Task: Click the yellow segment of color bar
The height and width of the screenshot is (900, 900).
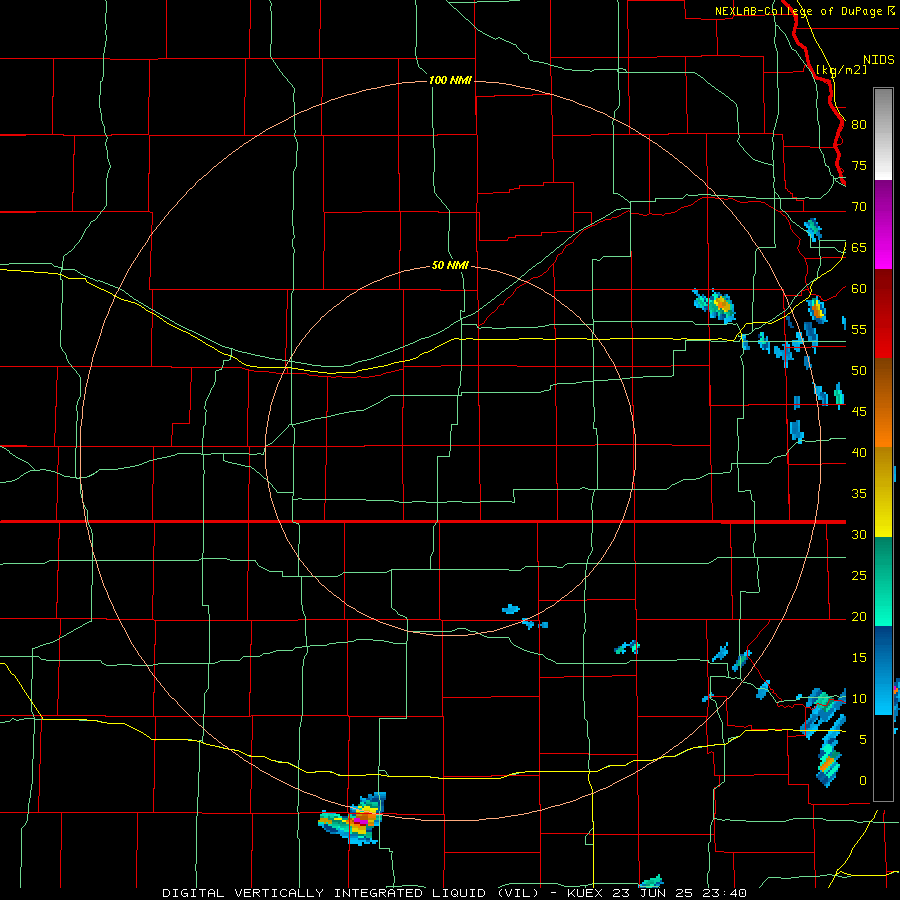Action: [x=883, y=492]
